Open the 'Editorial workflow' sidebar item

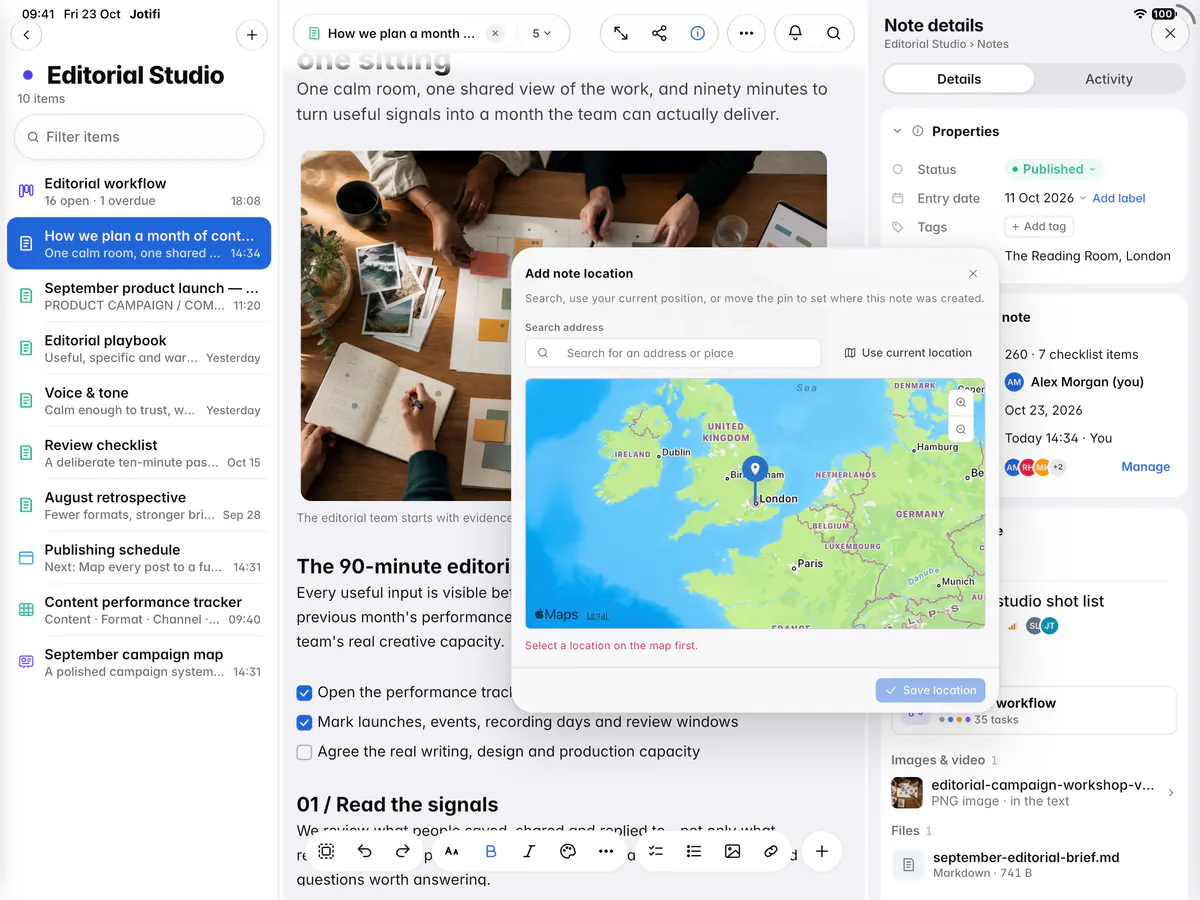coord(139,192)
